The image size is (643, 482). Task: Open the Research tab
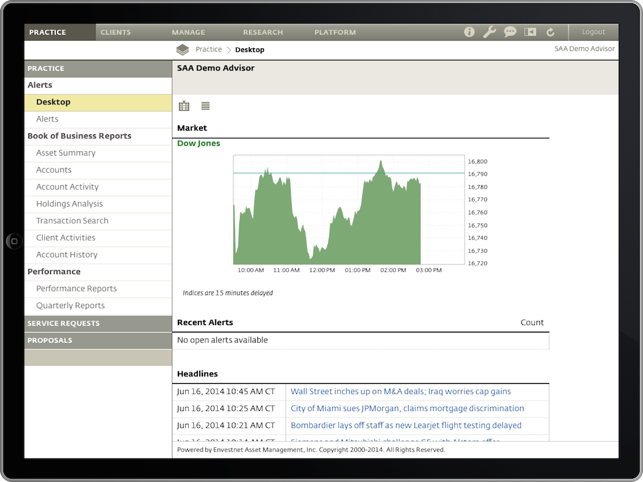263,32
